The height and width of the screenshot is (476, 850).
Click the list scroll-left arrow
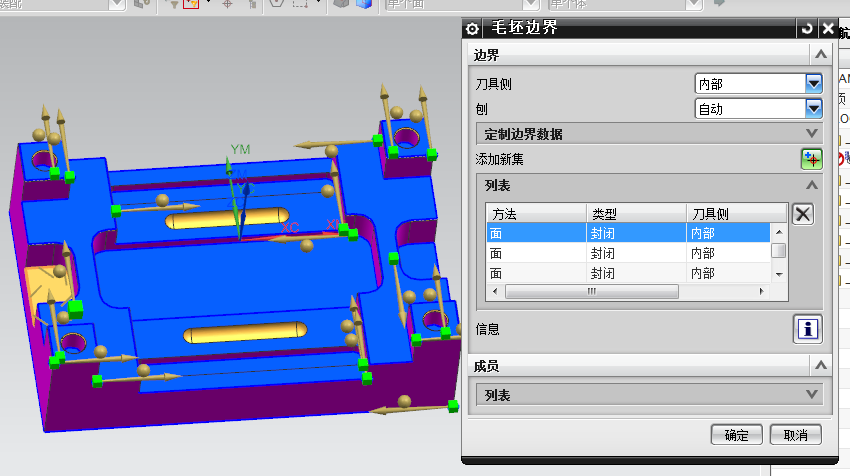click(494, 292)
